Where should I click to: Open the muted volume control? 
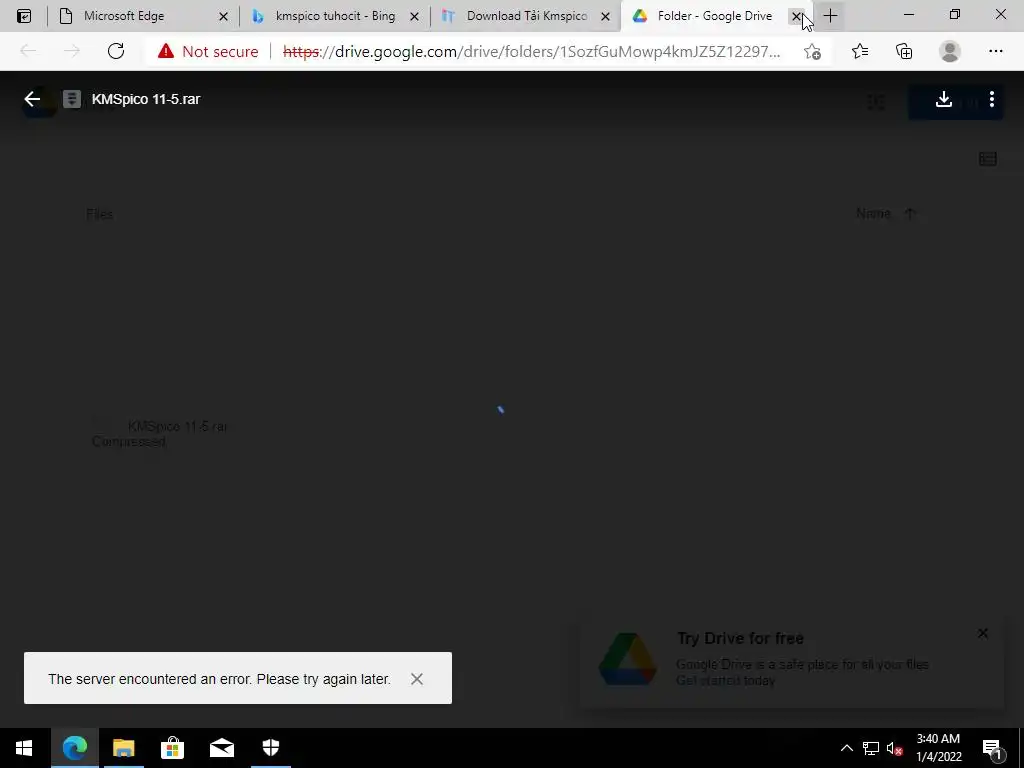[x=894, y=748]
